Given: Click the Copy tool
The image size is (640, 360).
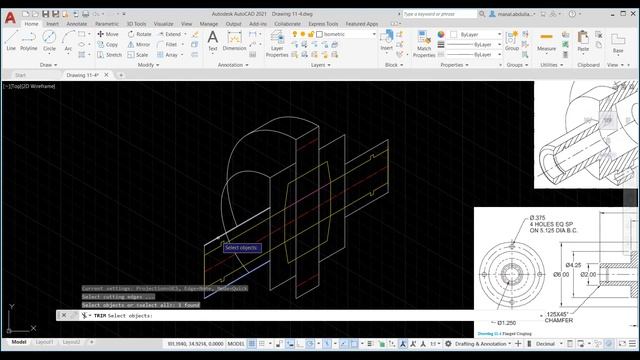Looking at the screenshot, I should (x=108, y=44).
